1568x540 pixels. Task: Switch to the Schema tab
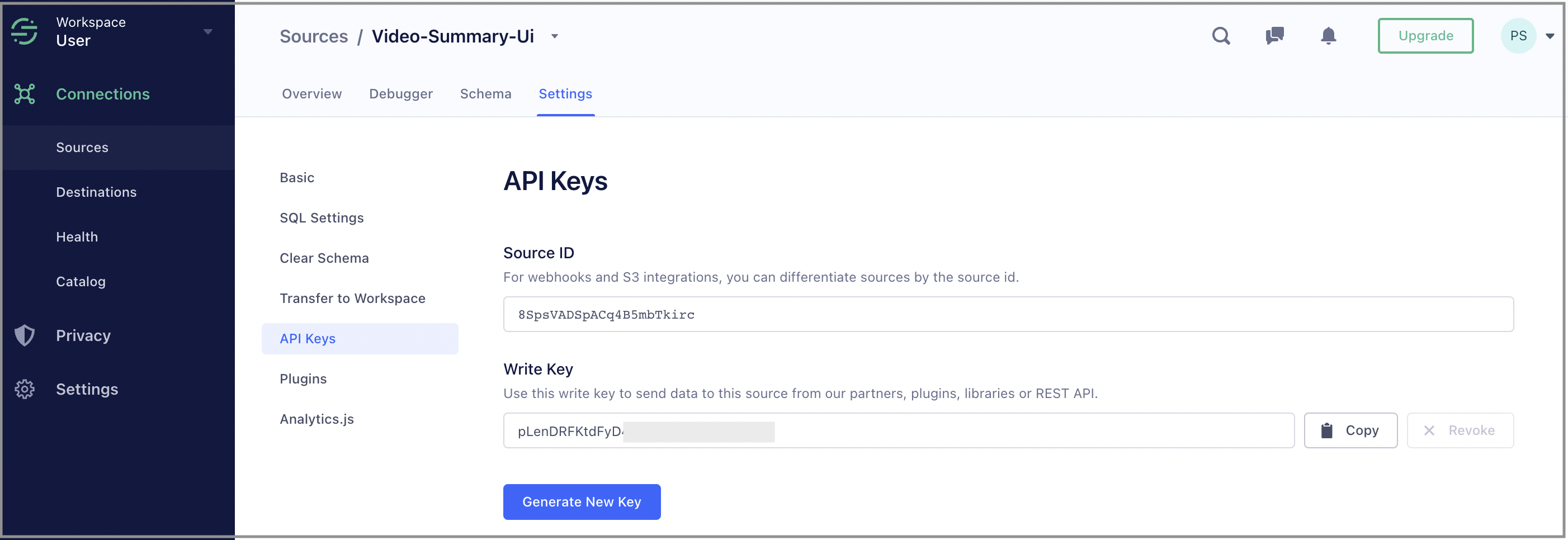point(485,94)
